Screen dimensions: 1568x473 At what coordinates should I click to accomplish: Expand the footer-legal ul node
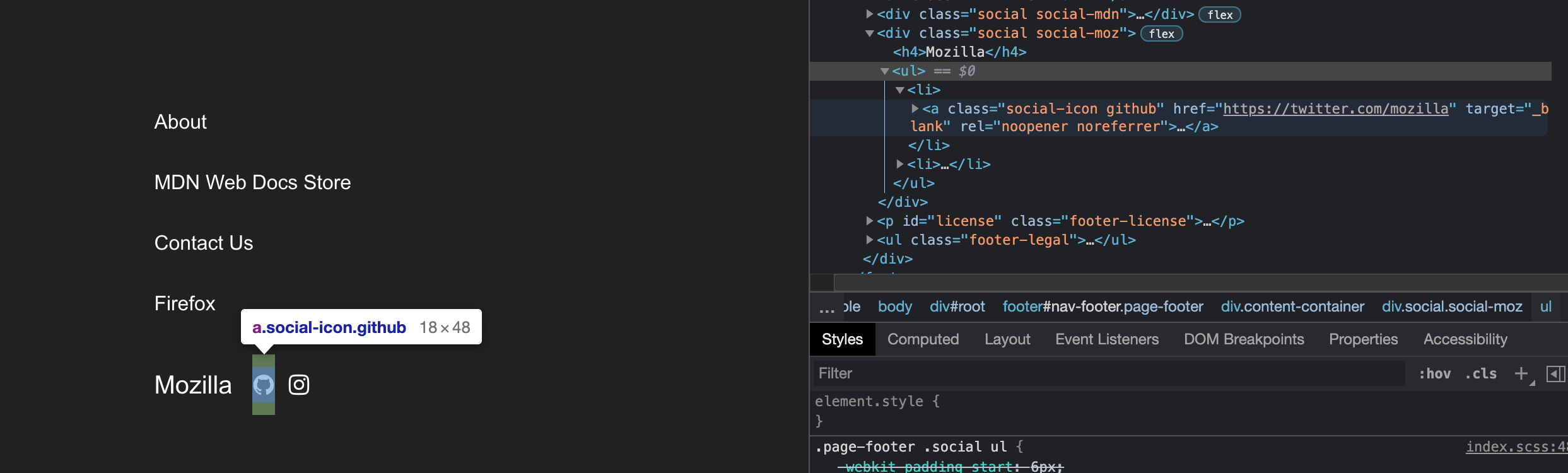(870, 240)
